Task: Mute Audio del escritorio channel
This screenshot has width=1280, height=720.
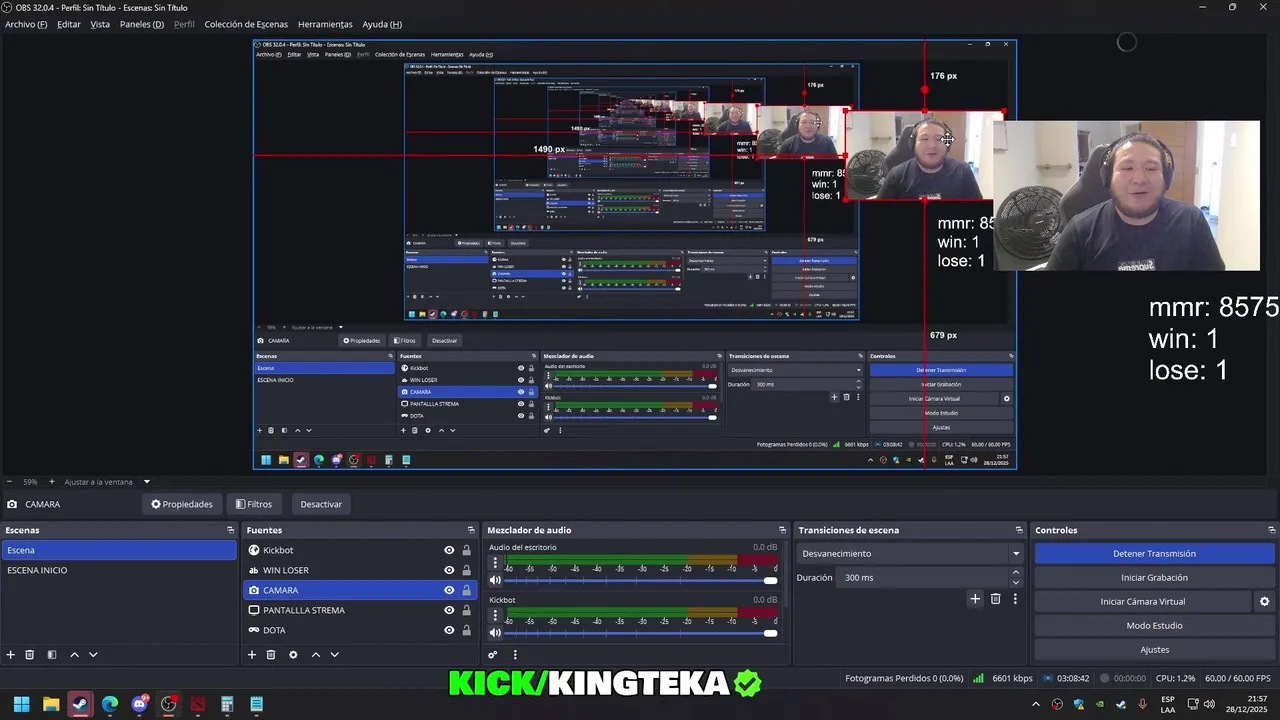Action: [495, 580]
